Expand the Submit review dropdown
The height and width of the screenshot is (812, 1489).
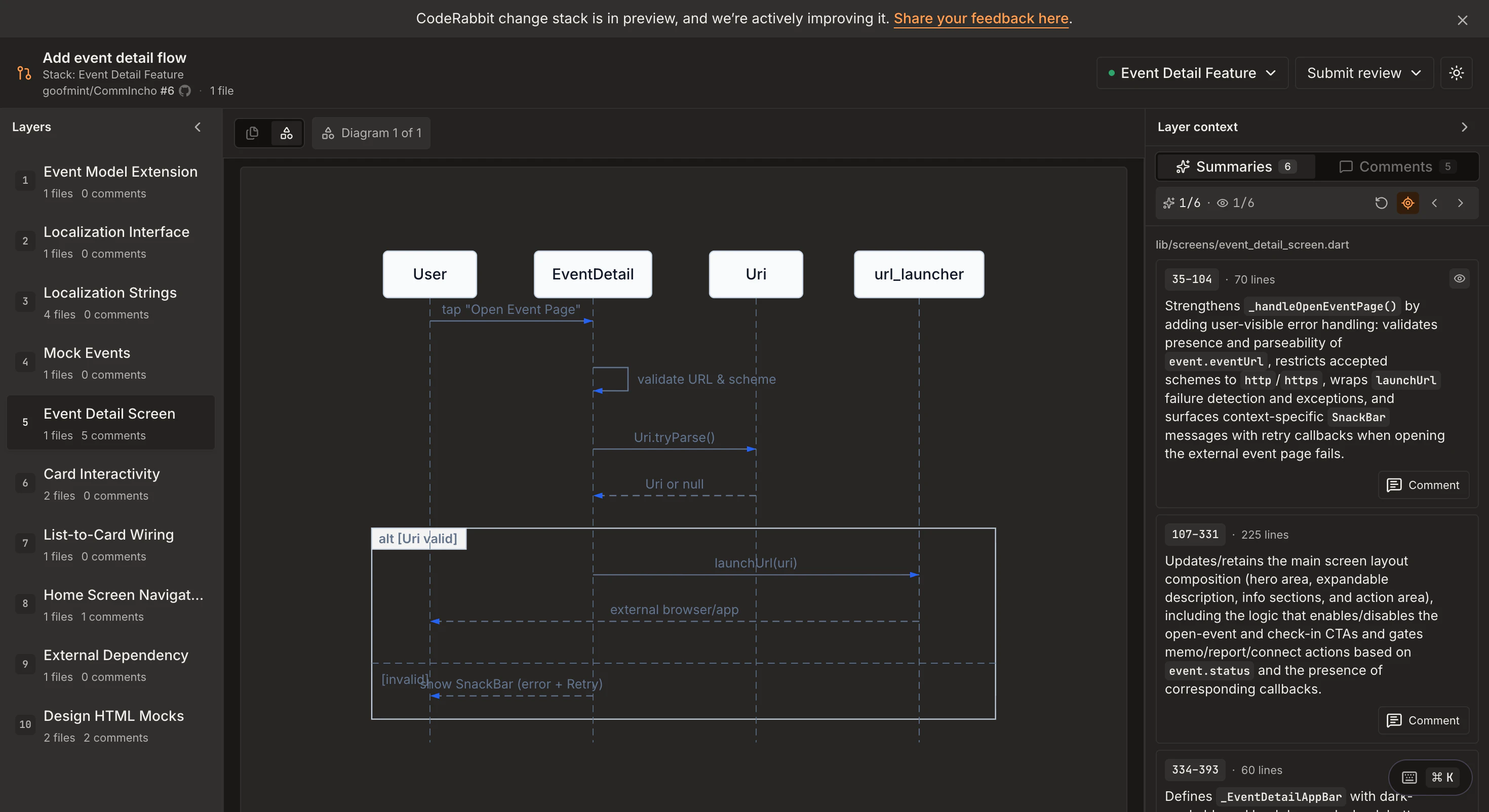(x=1363, y=73)
